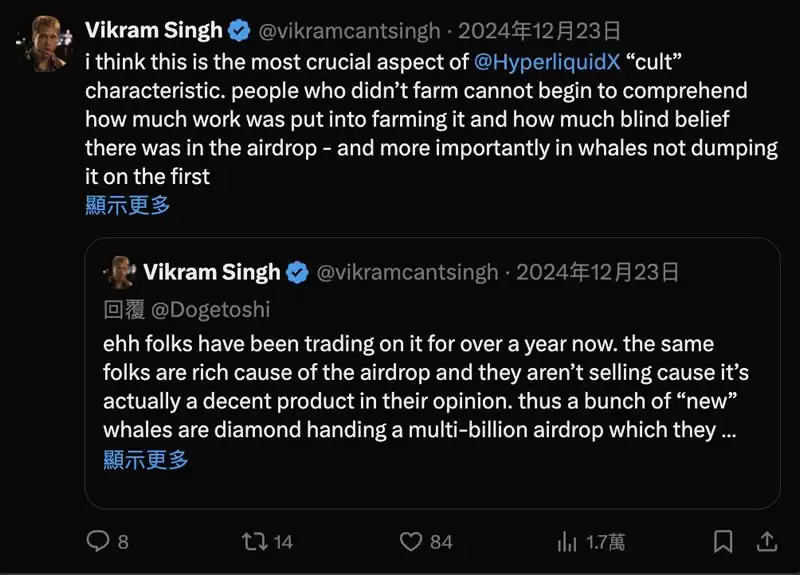The image size is (800, 575).
Task: Expand quoted tweet with 顯示更多
Action: point(146,460)
